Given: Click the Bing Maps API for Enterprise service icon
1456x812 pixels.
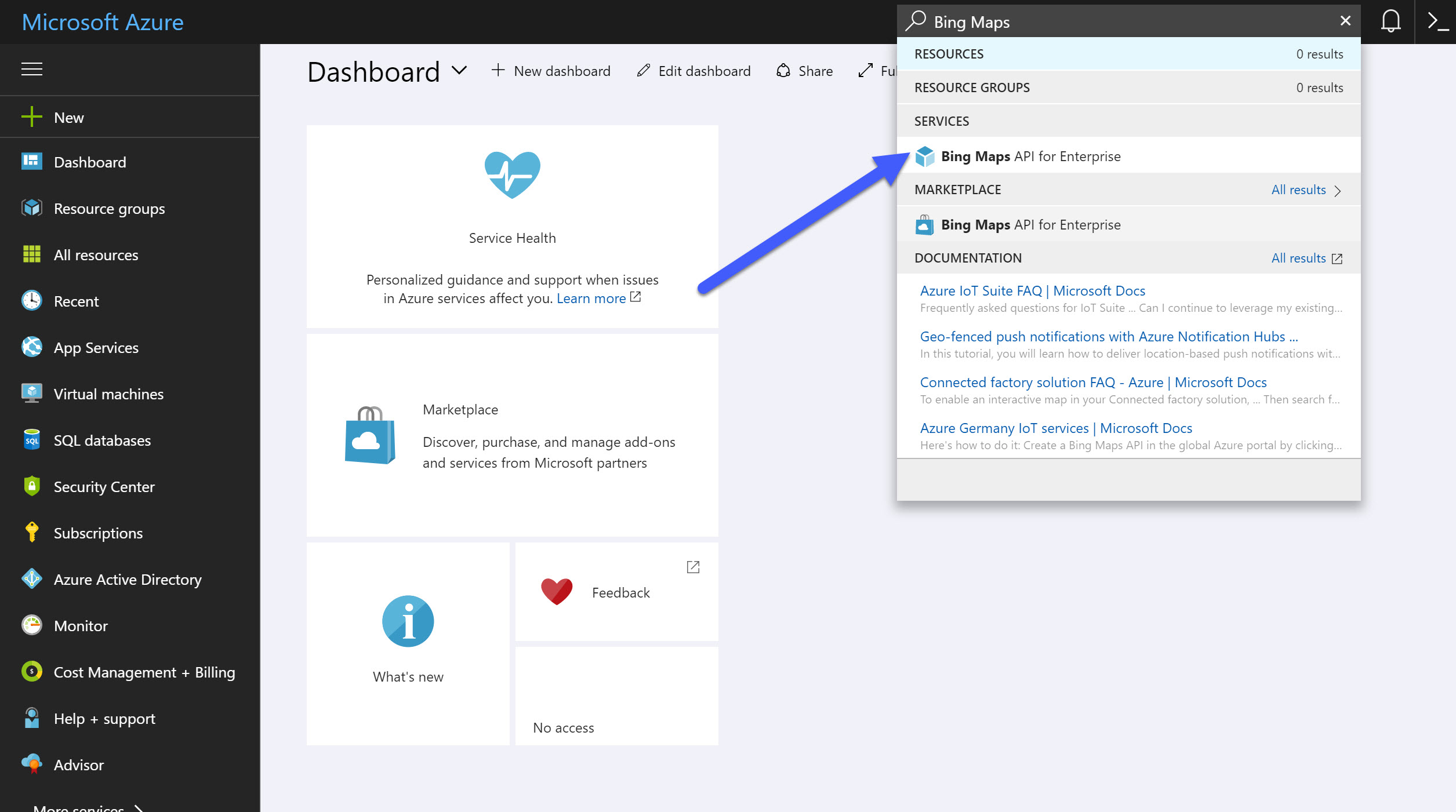Looking at the screenshot, I should (924, 156).
